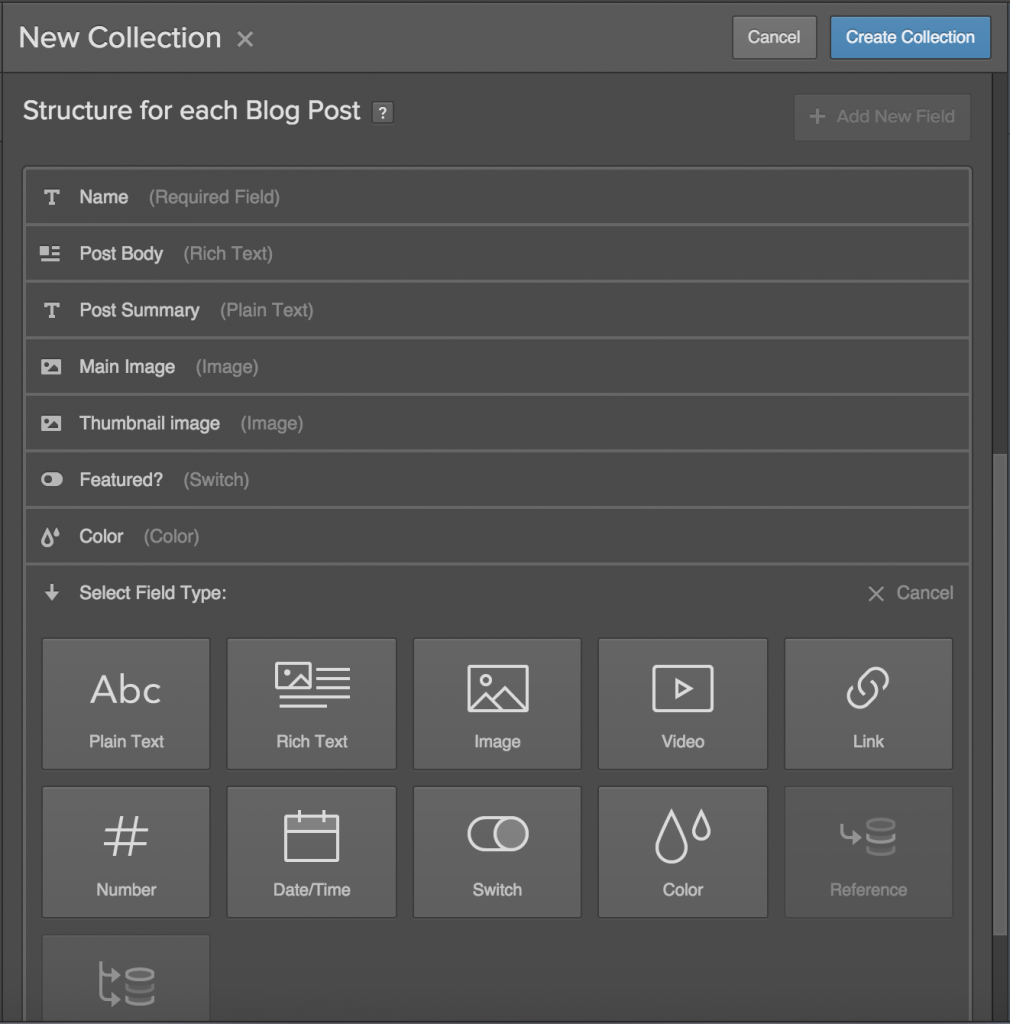The width and height of the screenshot is (1010, 1024).
Task: Choose the Switch field type
Action: tap(496, 851)
